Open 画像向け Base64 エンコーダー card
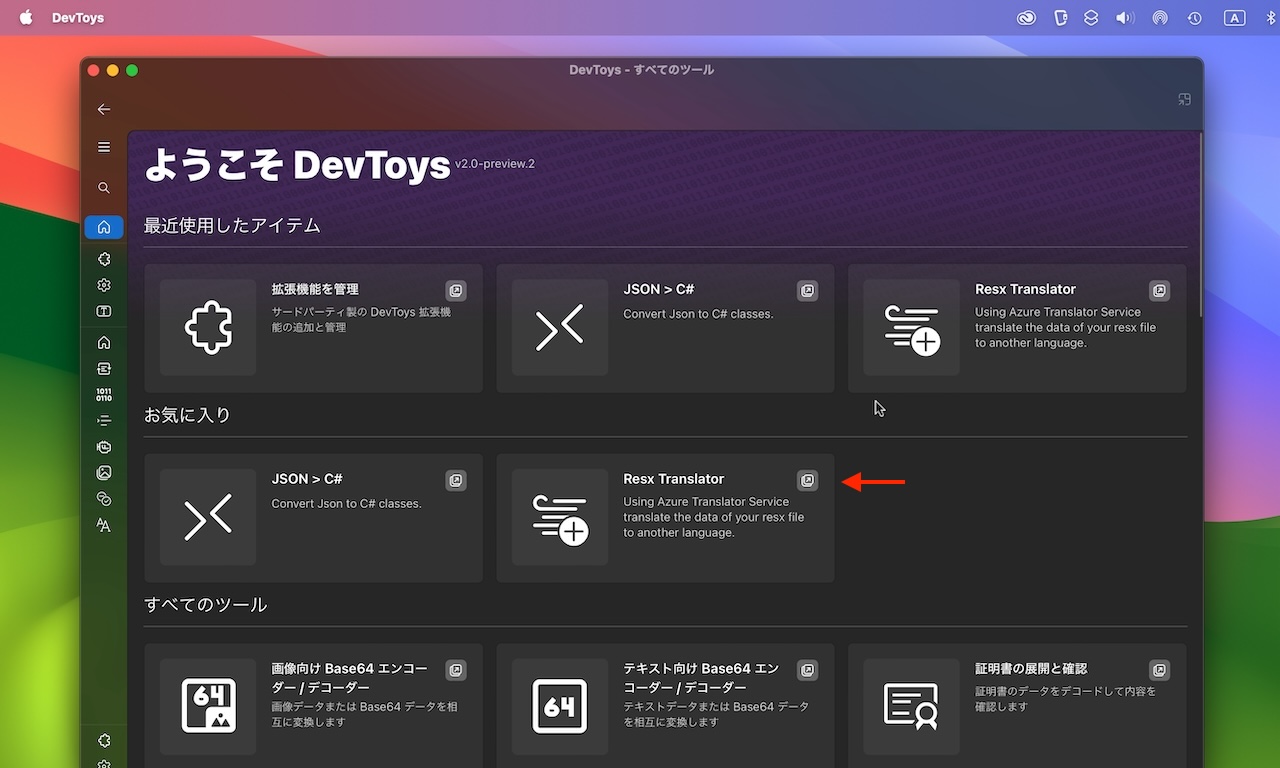Image resolution: width=1280 pixels, height=768 pixels. [x=314, y=706]
